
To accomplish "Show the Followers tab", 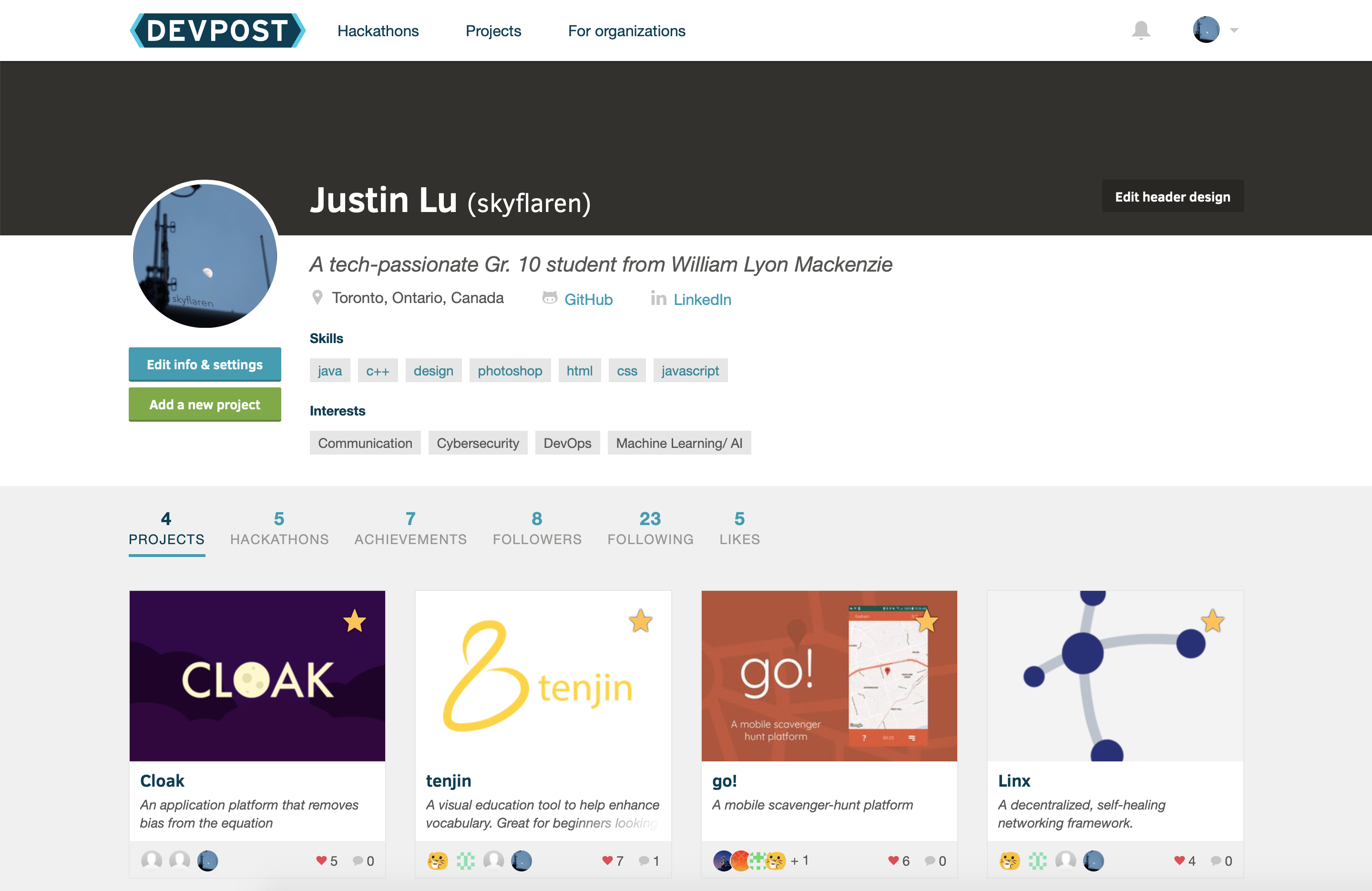I will click(537, 528).
